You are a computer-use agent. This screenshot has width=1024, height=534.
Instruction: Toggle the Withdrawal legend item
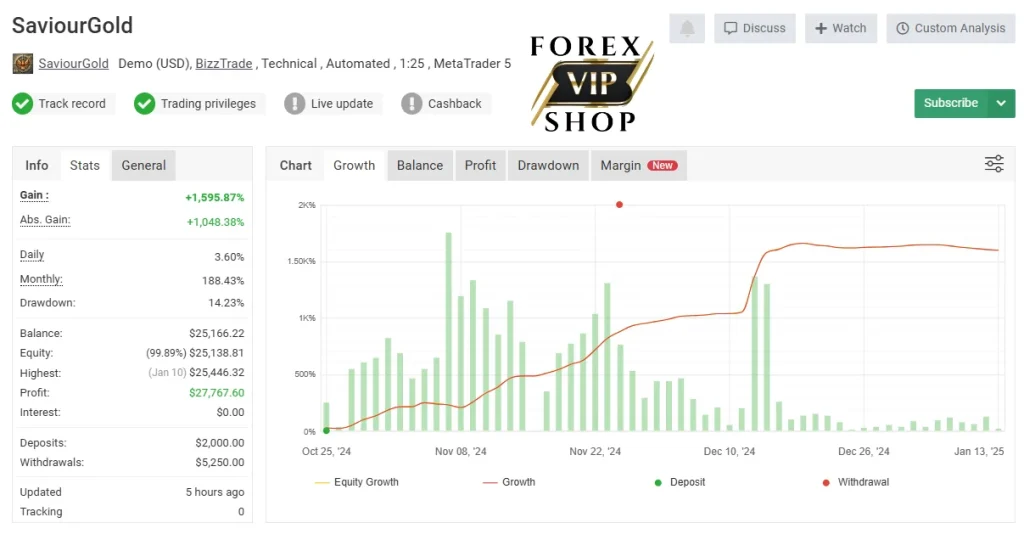click(856, 482)
